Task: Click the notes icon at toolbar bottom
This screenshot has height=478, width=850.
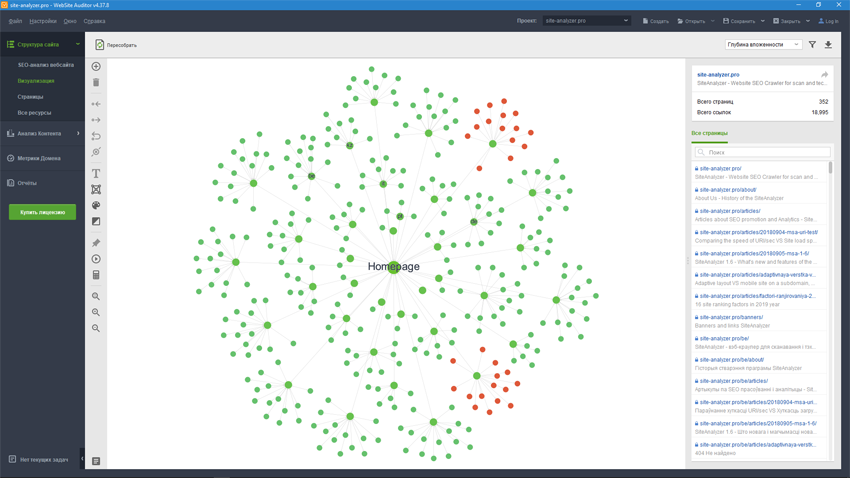Action: click(96, 461)
